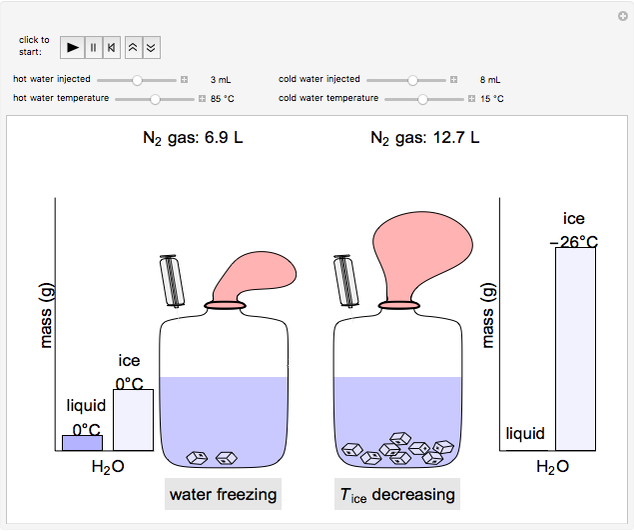The image size is (634, 532).
Task: Click the 'T ice decreasing' label
Action: [x=394, y=494]
